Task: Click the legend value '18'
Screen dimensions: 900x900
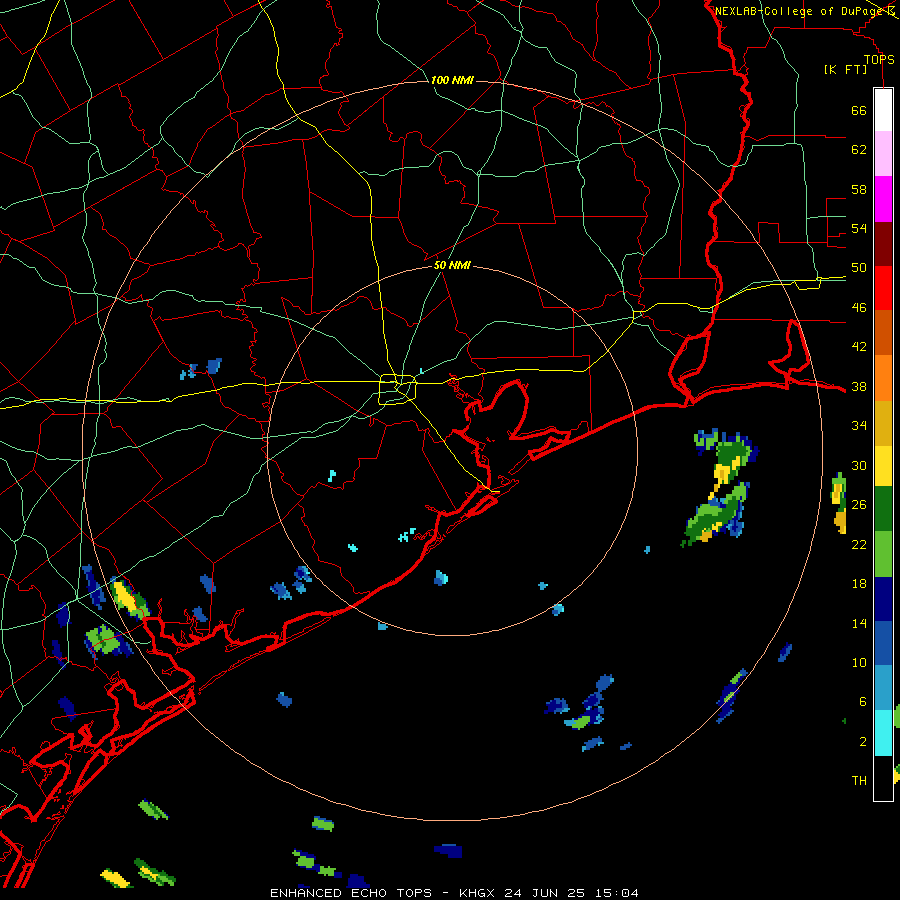Action: click(859, 584)
